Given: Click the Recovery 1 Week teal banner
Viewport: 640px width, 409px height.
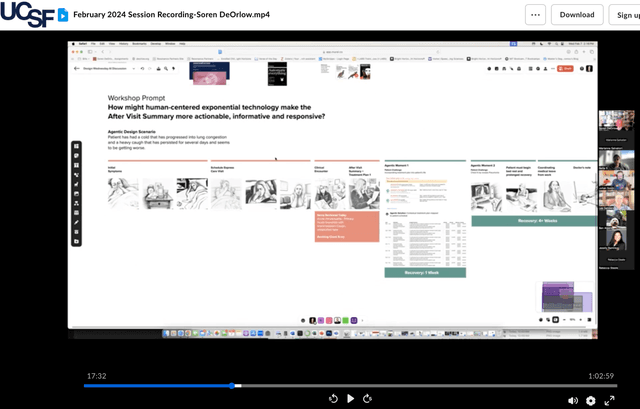Looking at the screenshot, I should (x=425, y=272).
